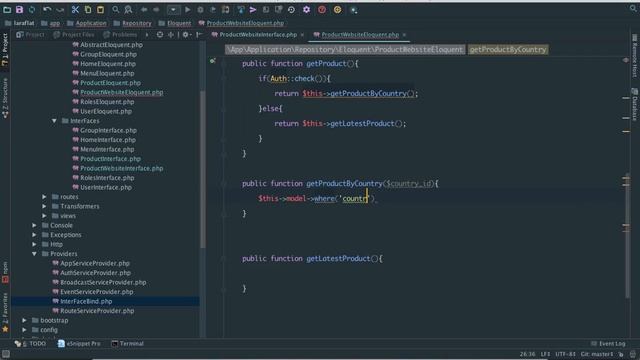Open local history clock icon

(291, 9)
